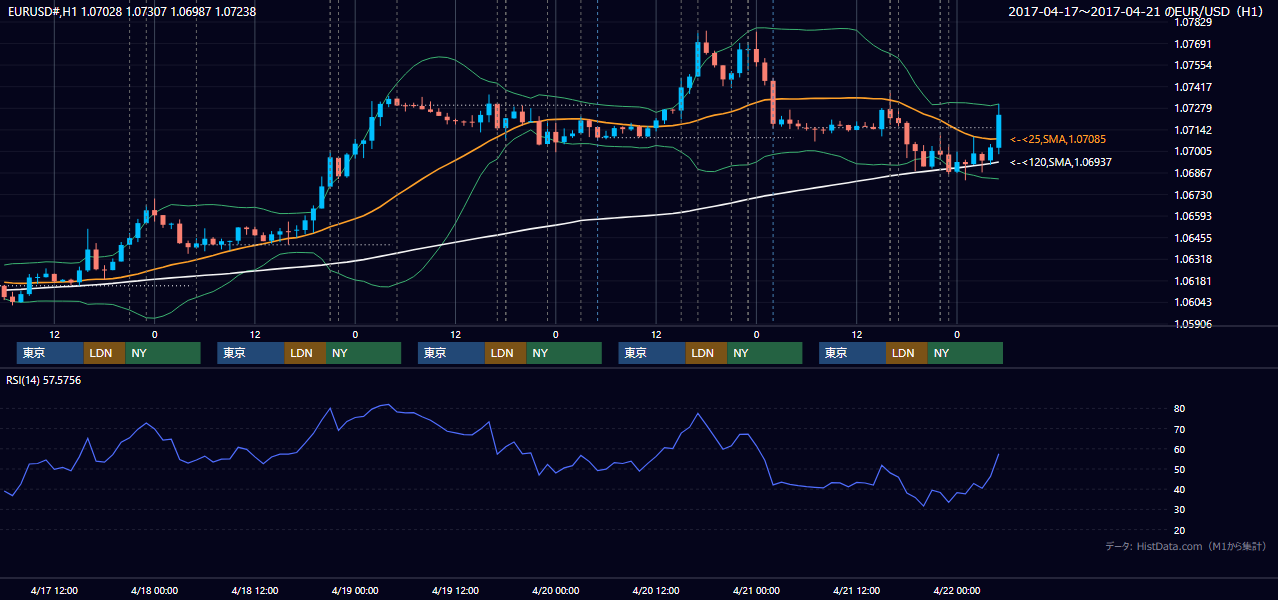Viewport: 1278px width, 600px height.
Task: Click RSI scale value 70
Action: point(1180,429)
